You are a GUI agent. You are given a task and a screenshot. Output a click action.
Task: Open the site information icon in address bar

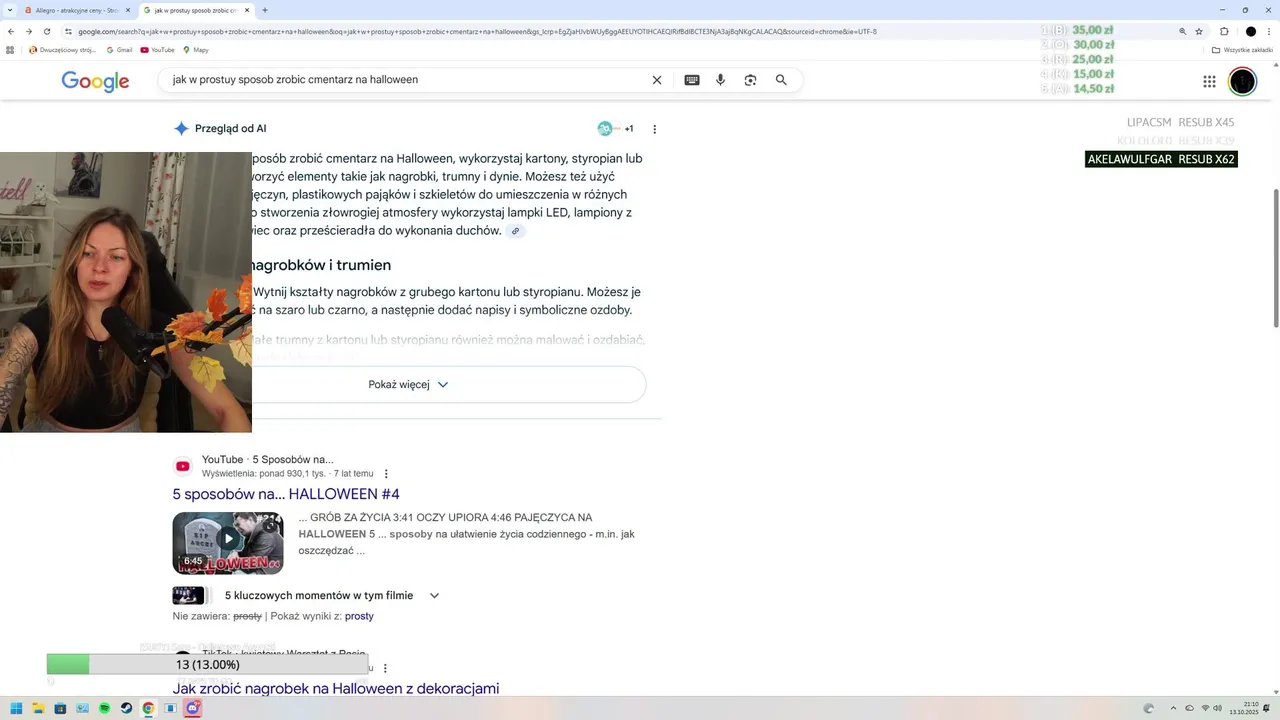pyautogui.click(x=68, y=31)
